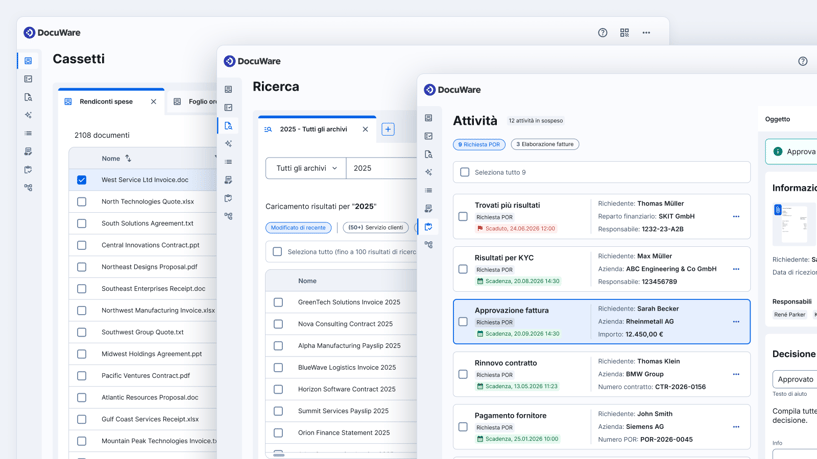
Task: Uncheck West Service Ltd Invoice.doc checkbox
Action: pos(82,180)
